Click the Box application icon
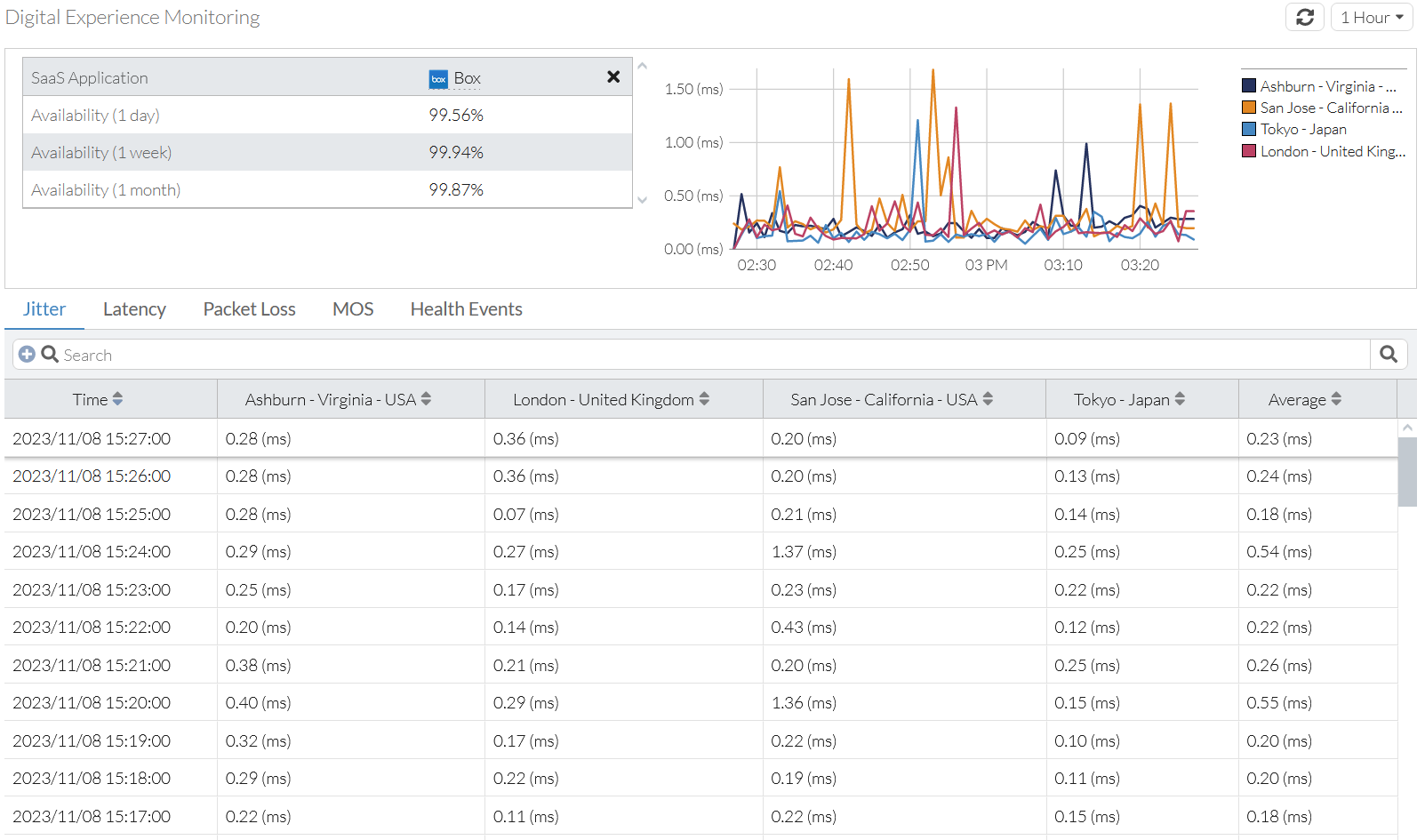 point(438,79)
